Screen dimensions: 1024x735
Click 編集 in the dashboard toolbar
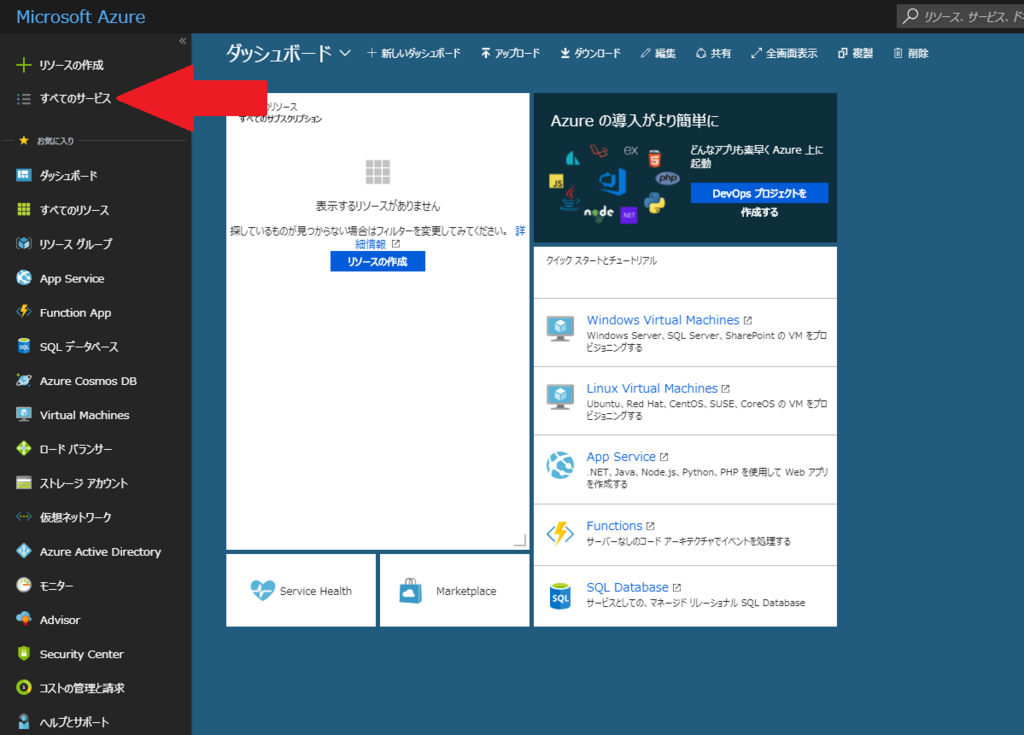click(x=658, y=53)
